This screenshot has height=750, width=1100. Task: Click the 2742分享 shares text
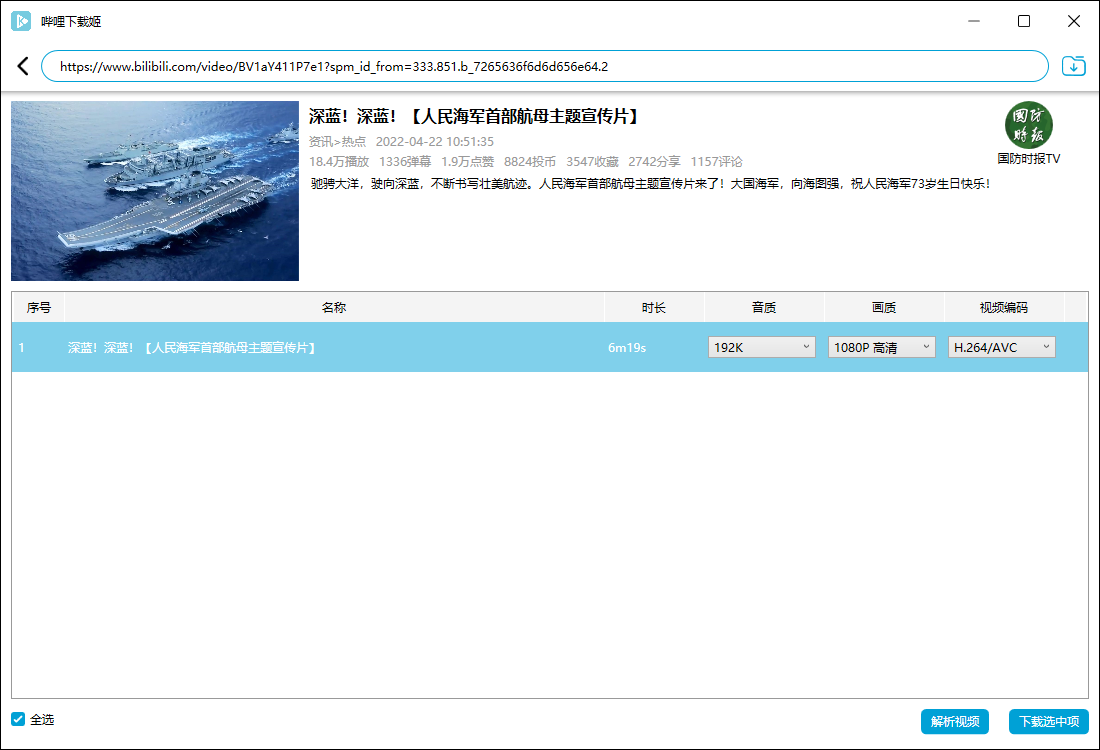pyautogui.click(x=654, y=161)
